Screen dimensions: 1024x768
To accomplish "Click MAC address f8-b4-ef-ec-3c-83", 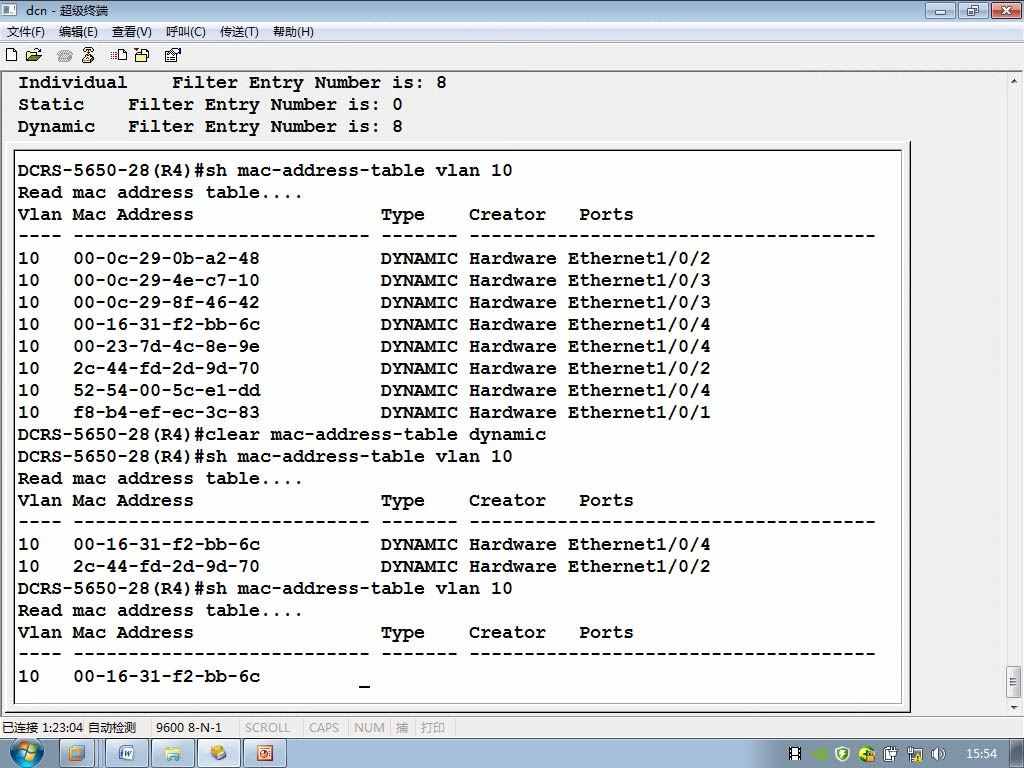I will click(167, 413).
